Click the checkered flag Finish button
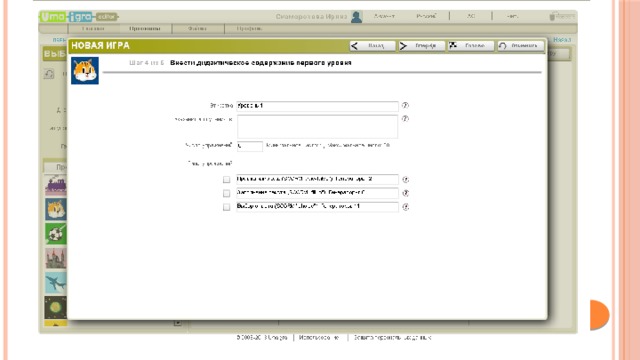The width and height of the screenshot is (640, 360). pyautogui.click(x=471, y=46)
